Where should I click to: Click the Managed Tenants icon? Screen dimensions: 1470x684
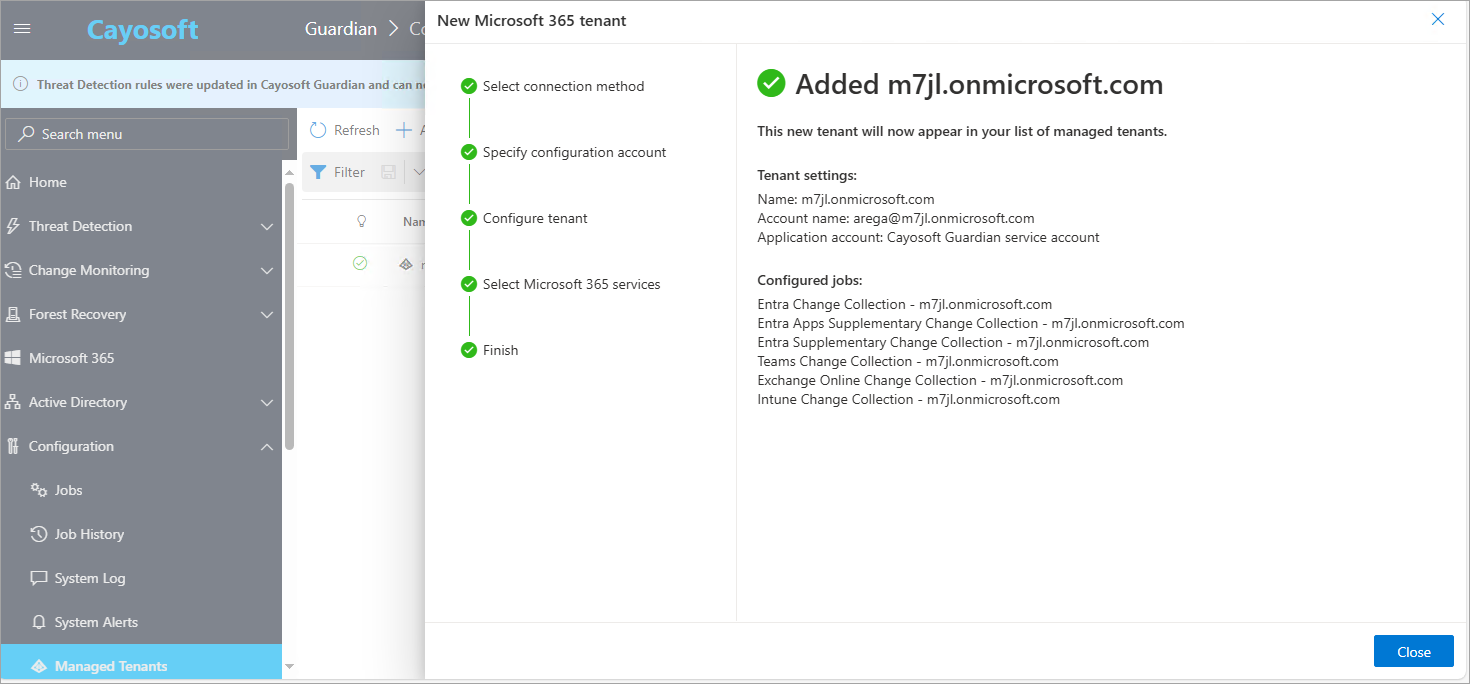click(x=39, y=666)
